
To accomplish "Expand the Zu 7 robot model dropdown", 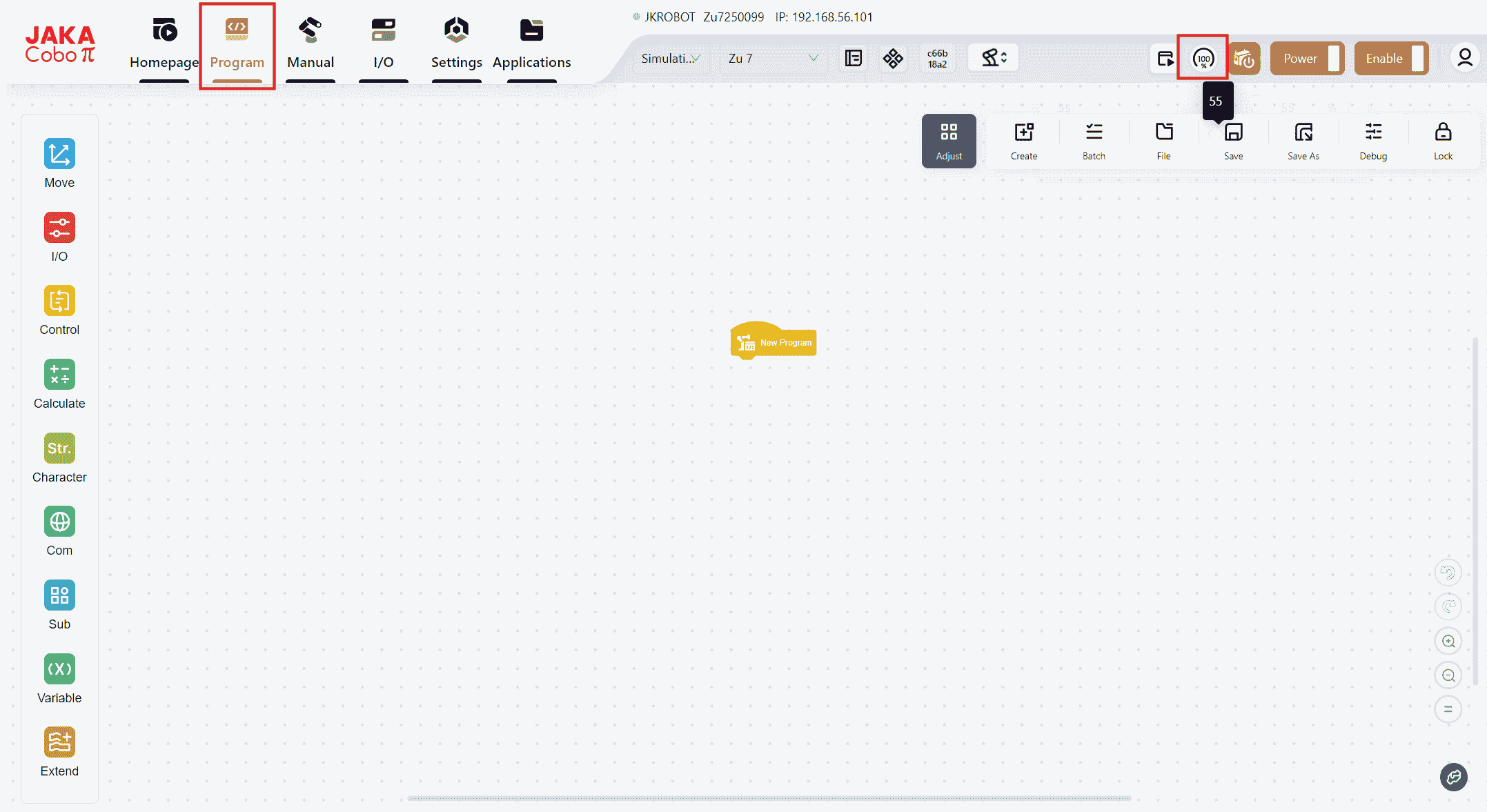I will coord(772,59).
